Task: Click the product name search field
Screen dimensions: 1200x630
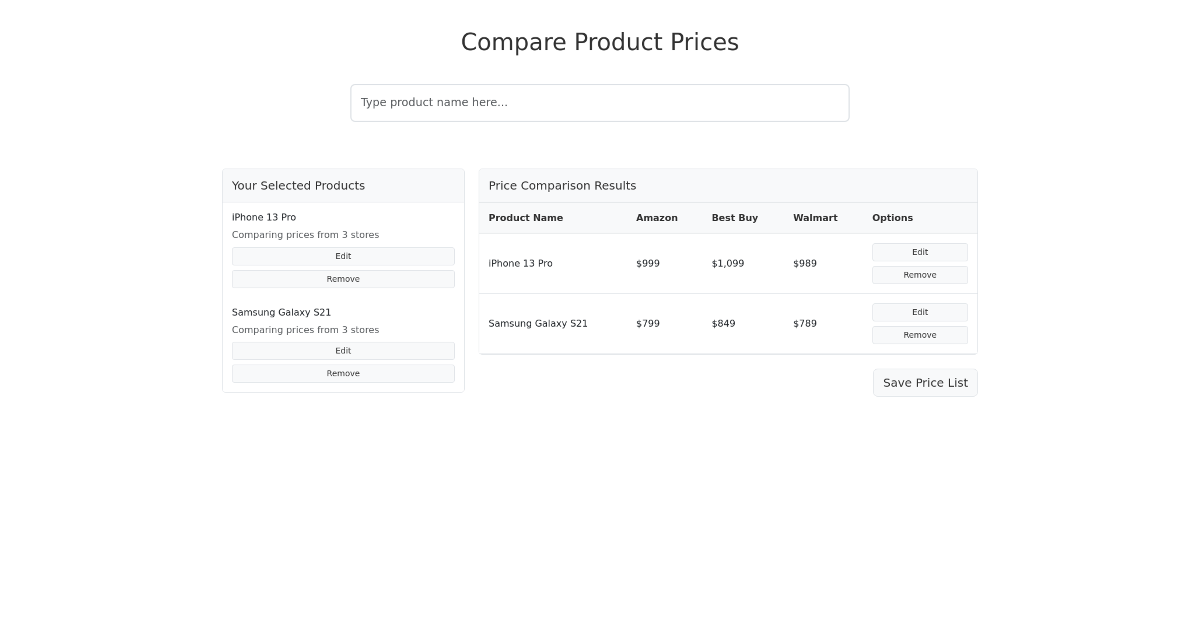Action: 599,103
